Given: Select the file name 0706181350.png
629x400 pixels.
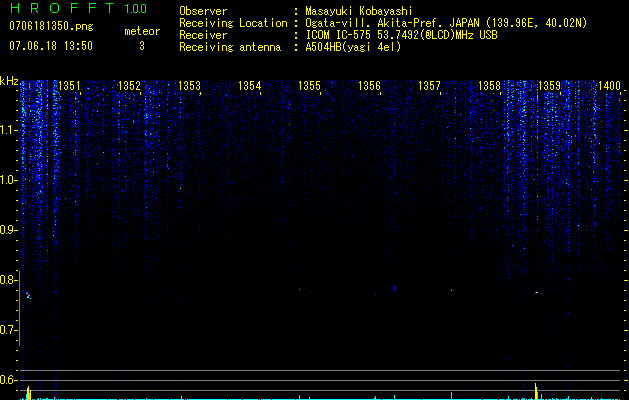Looking at the screenshot, I should coord(51,26).
